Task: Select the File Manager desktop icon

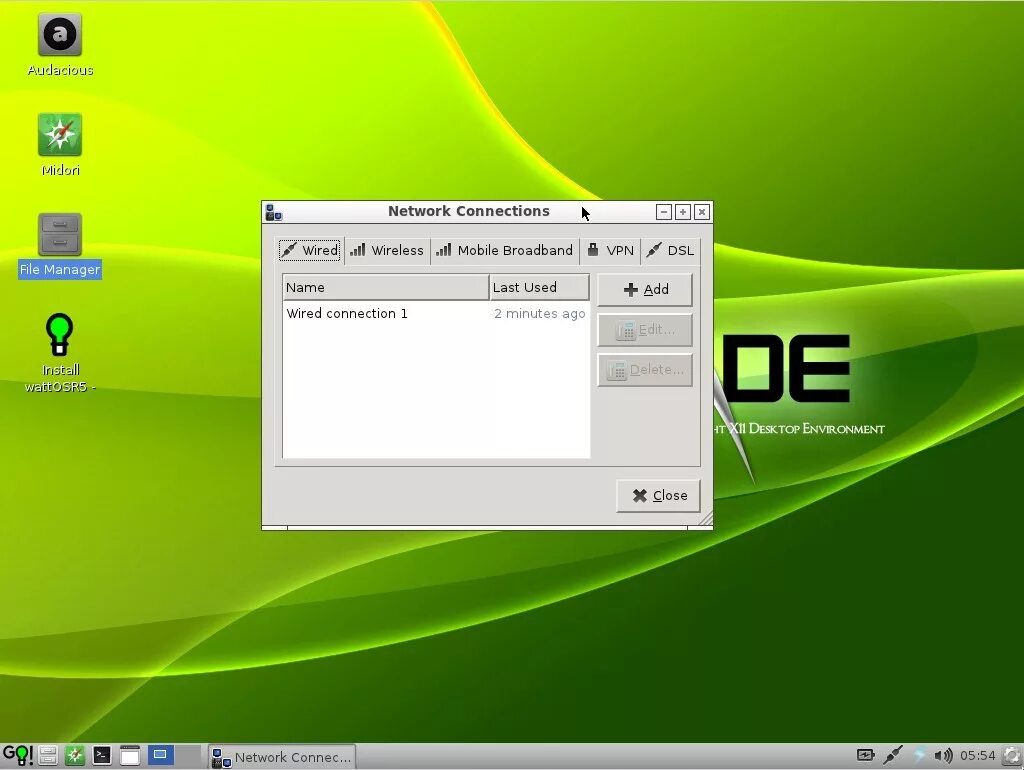Action: [x=59, y=245]
